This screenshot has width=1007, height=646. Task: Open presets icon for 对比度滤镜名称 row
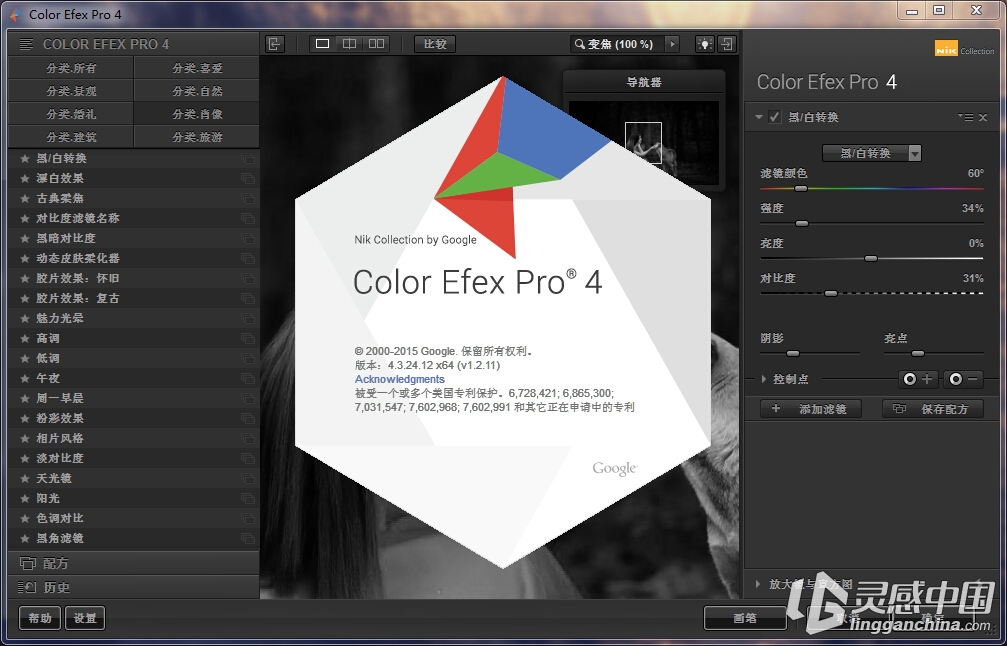click(247, 218)
